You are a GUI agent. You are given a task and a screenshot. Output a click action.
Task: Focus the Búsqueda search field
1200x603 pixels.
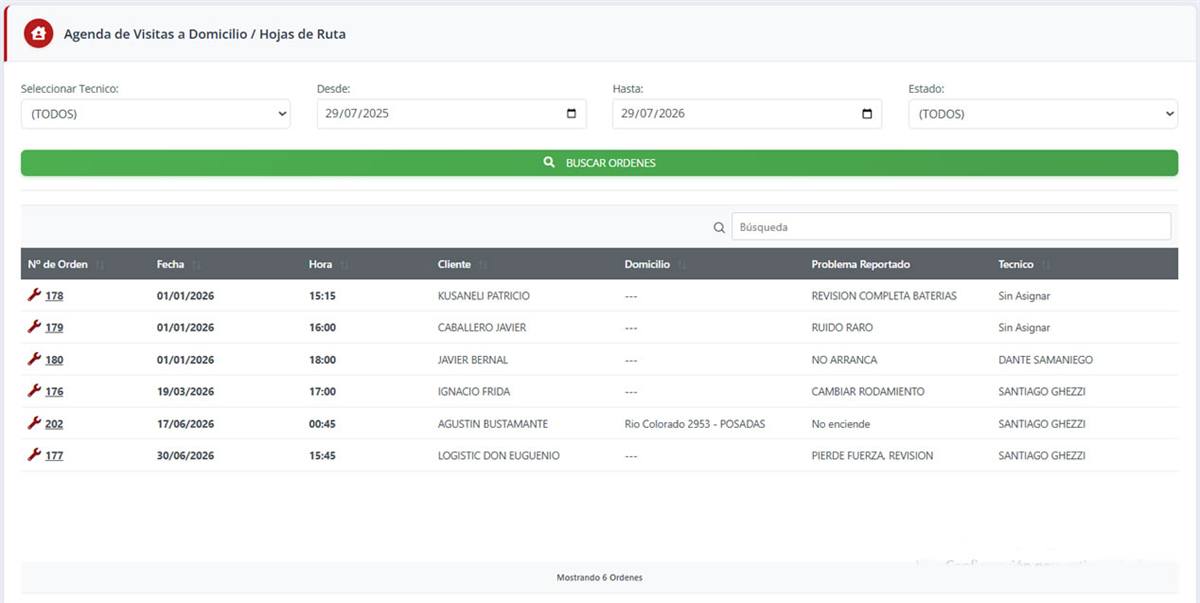pos(951,227)
